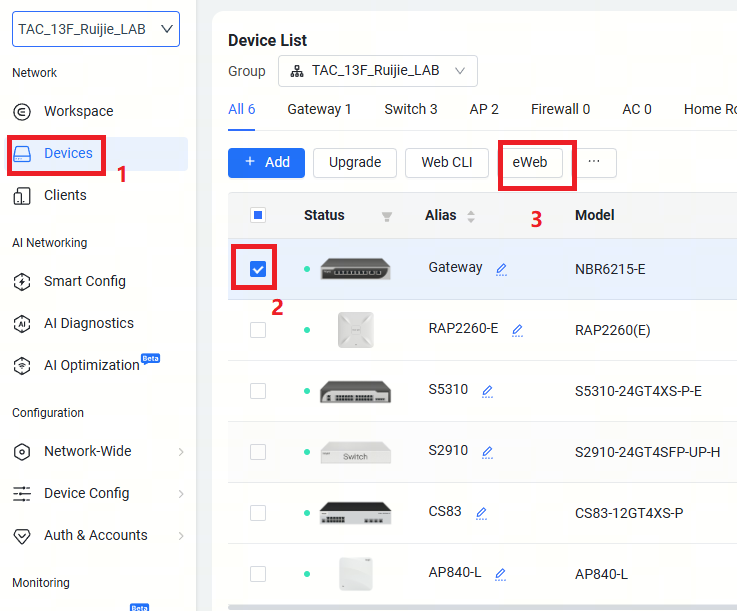Click the AI Diagnostics icon
The image size is (737, 611).
(x=22, y=324)
